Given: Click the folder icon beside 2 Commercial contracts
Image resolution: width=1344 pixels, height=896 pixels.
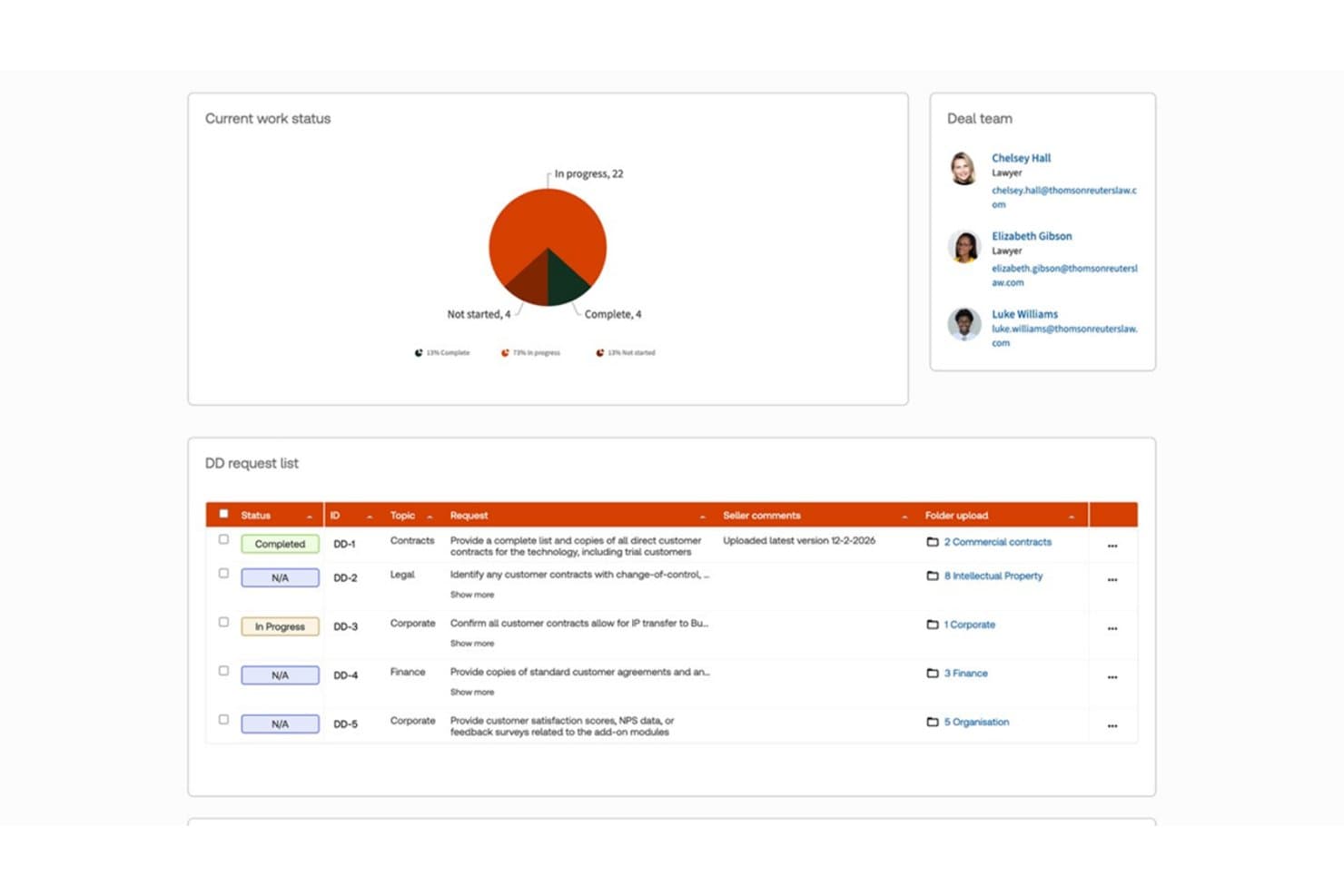Looking at the screenshot, I should (932, 542).
